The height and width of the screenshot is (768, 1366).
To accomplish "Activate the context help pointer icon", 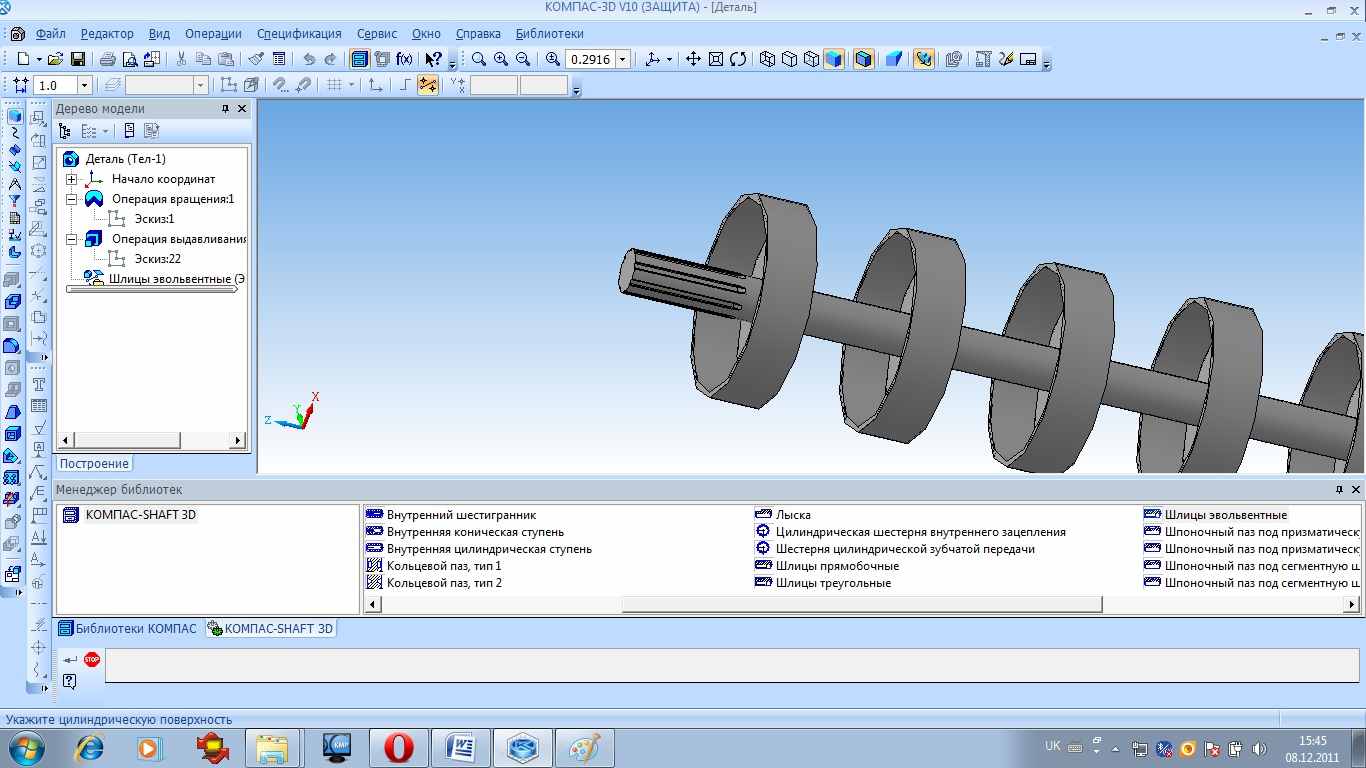I will click(x=433, y=59).
